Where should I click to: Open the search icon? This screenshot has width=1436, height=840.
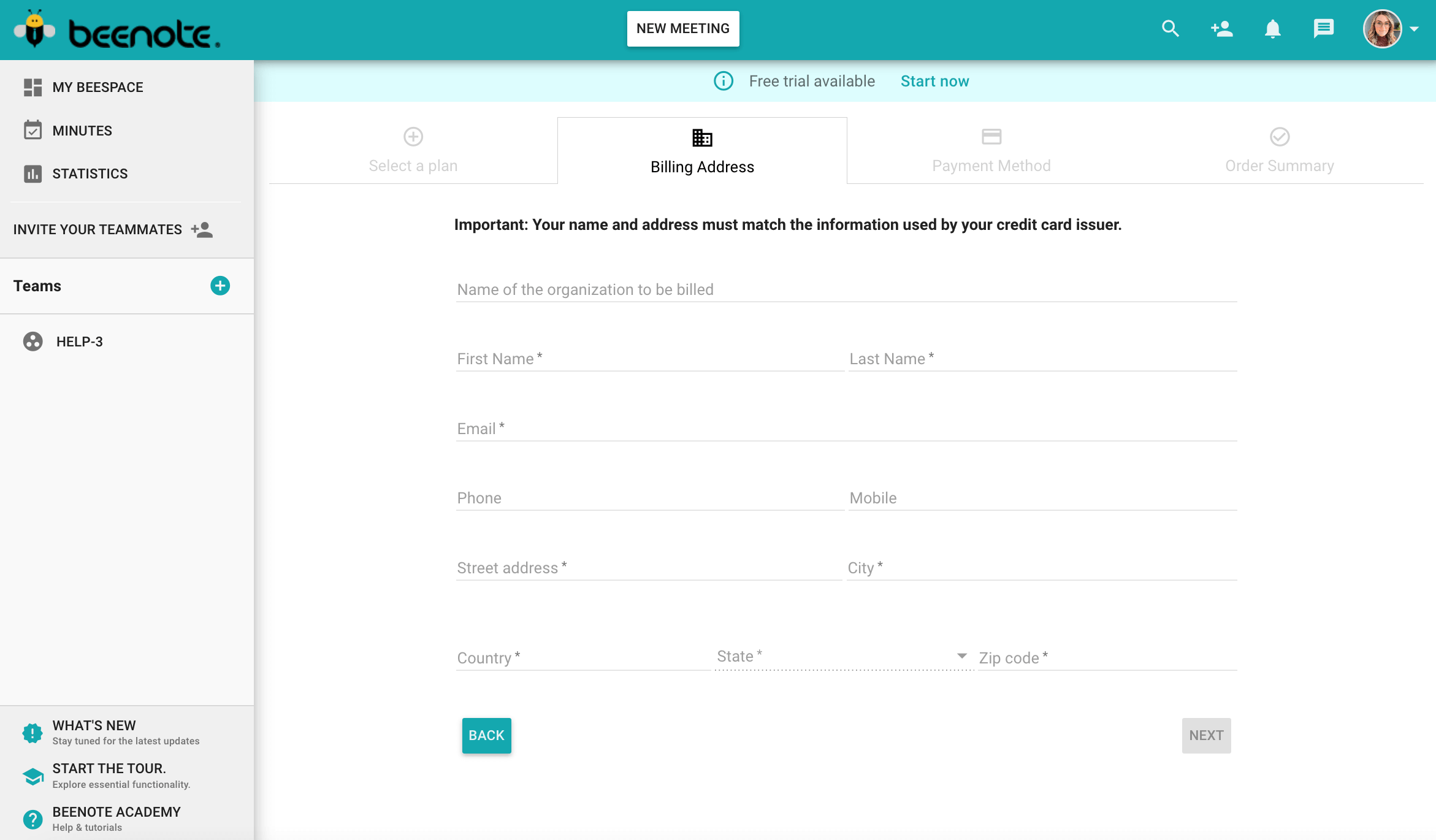1170,28
